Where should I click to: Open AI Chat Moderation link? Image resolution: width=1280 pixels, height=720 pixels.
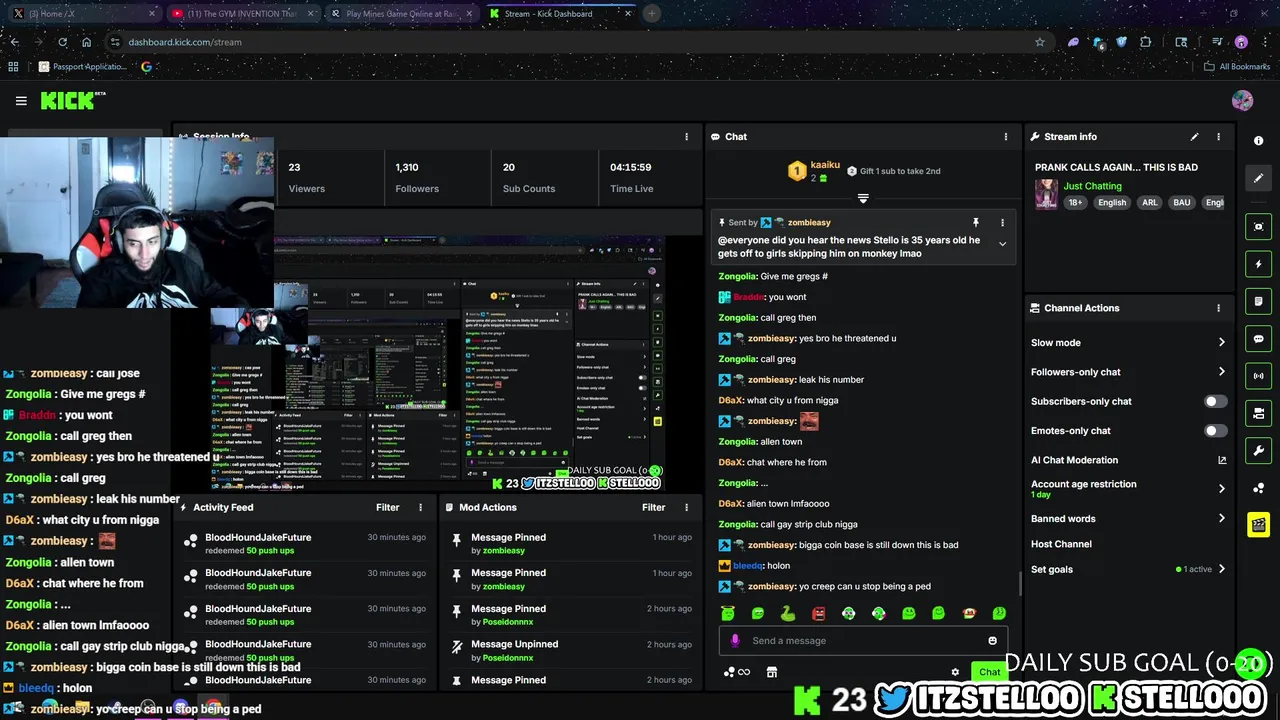(x=1129, y=460)
